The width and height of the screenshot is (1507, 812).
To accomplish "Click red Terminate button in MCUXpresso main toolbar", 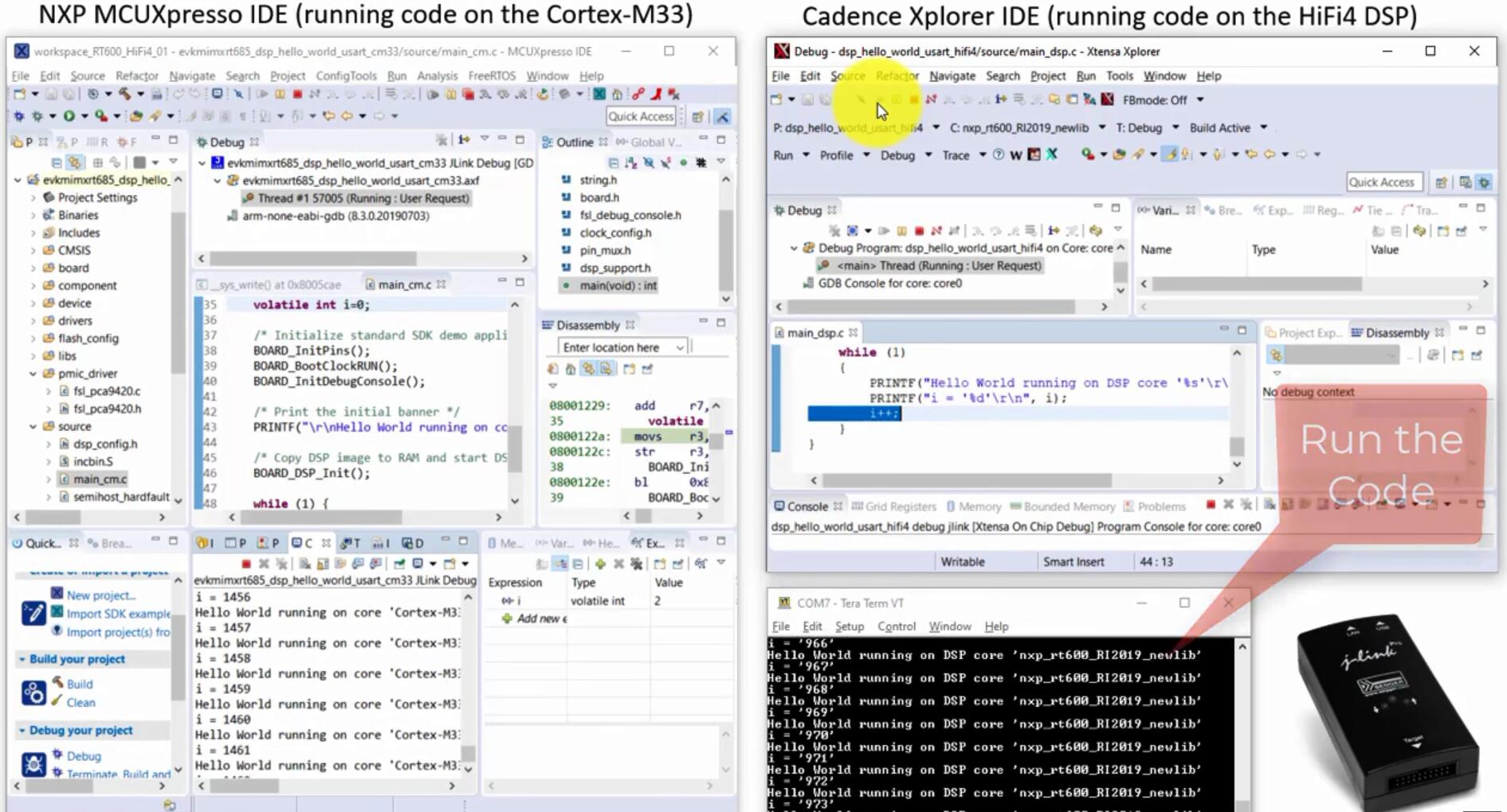I will click(x=297, y=94).
